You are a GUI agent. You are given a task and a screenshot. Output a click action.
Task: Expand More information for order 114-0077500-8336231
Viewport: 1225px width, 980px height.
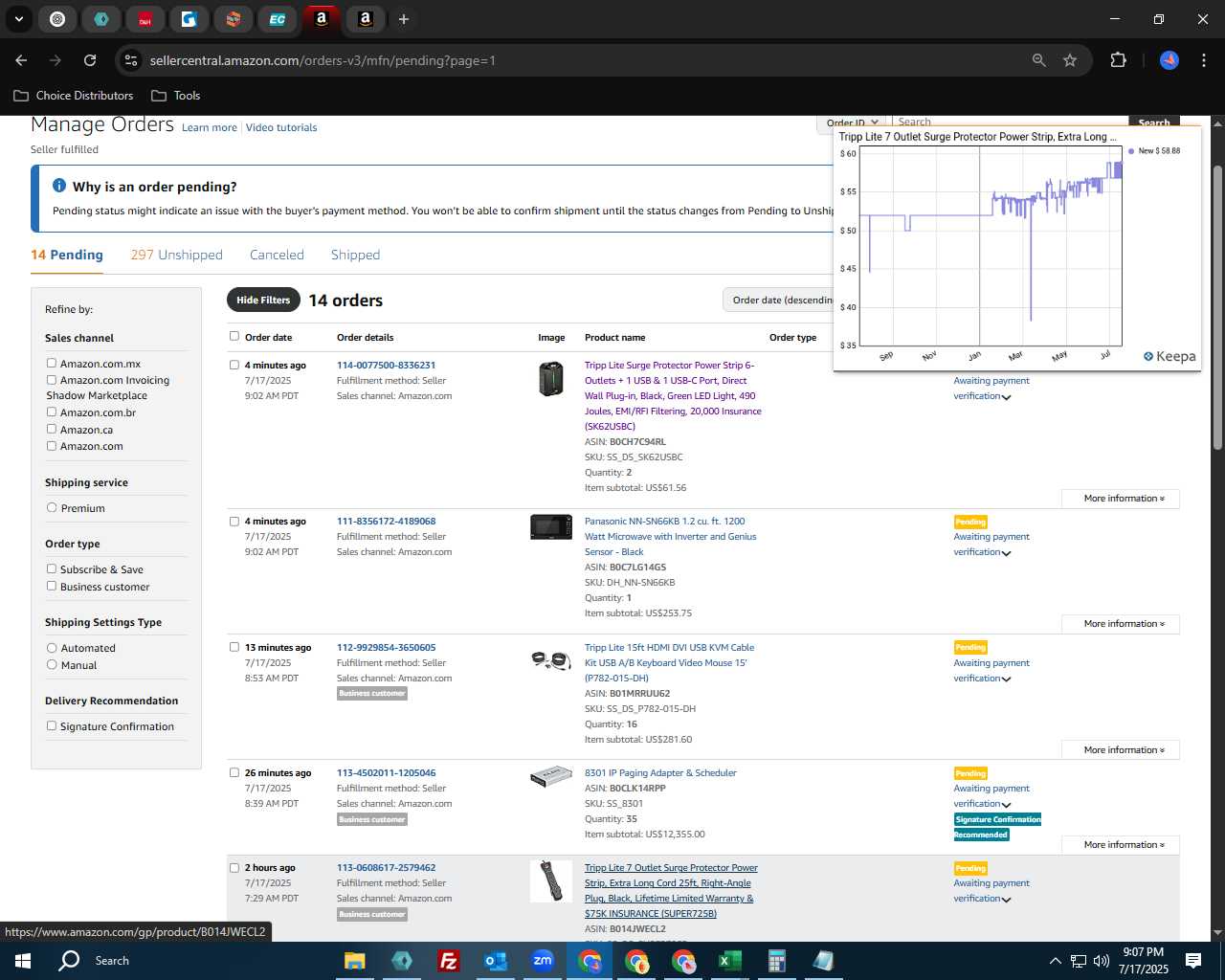click(1121, 499)
